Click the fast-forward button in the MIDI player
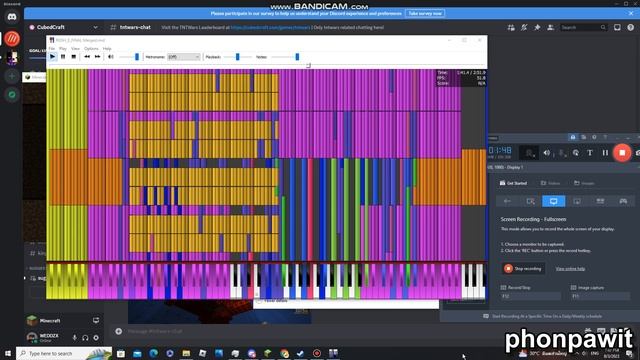Image resolution: width=640 pixels, height=360 pixels. point(97,57)
